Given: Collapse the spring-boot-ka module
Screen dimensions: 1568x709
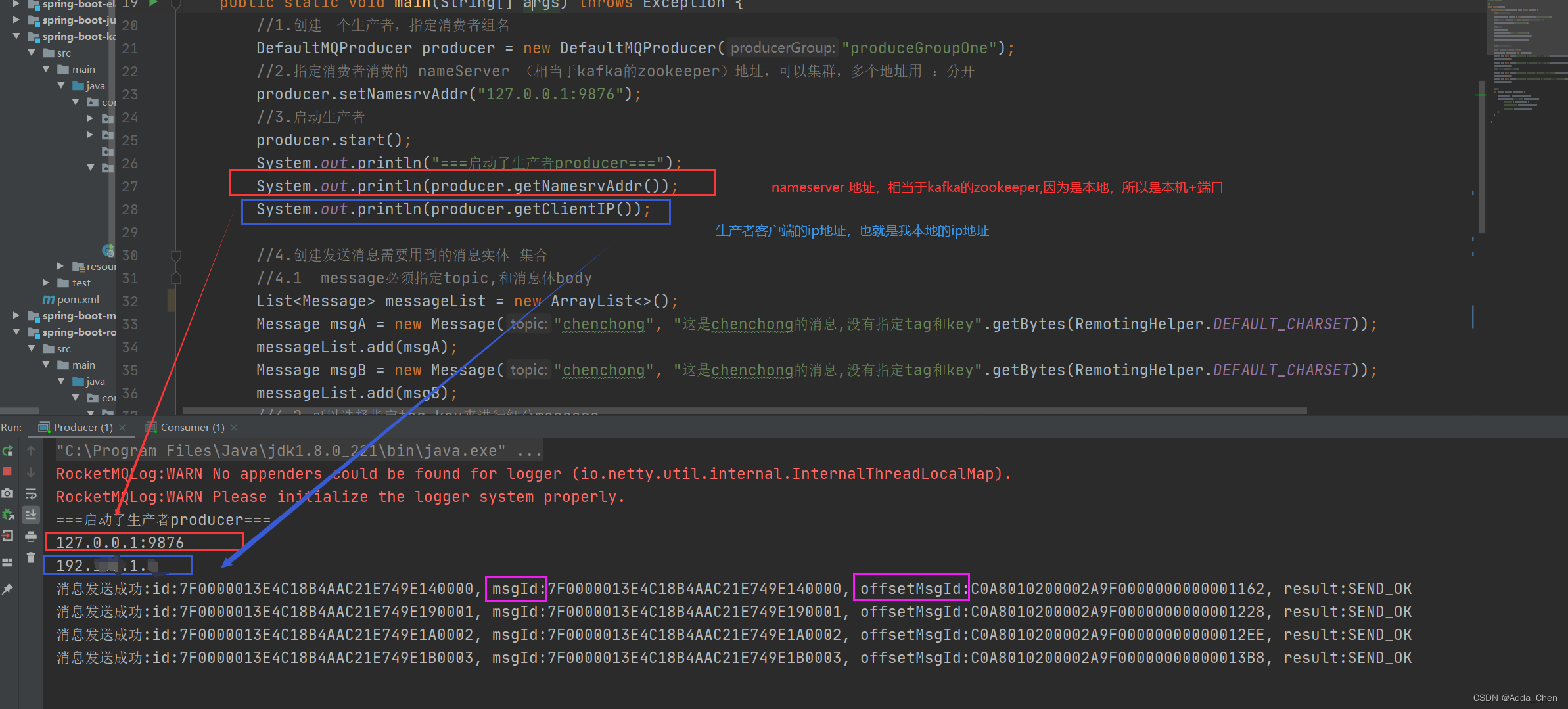Looking at the screenshot, I should coord(16,36).
